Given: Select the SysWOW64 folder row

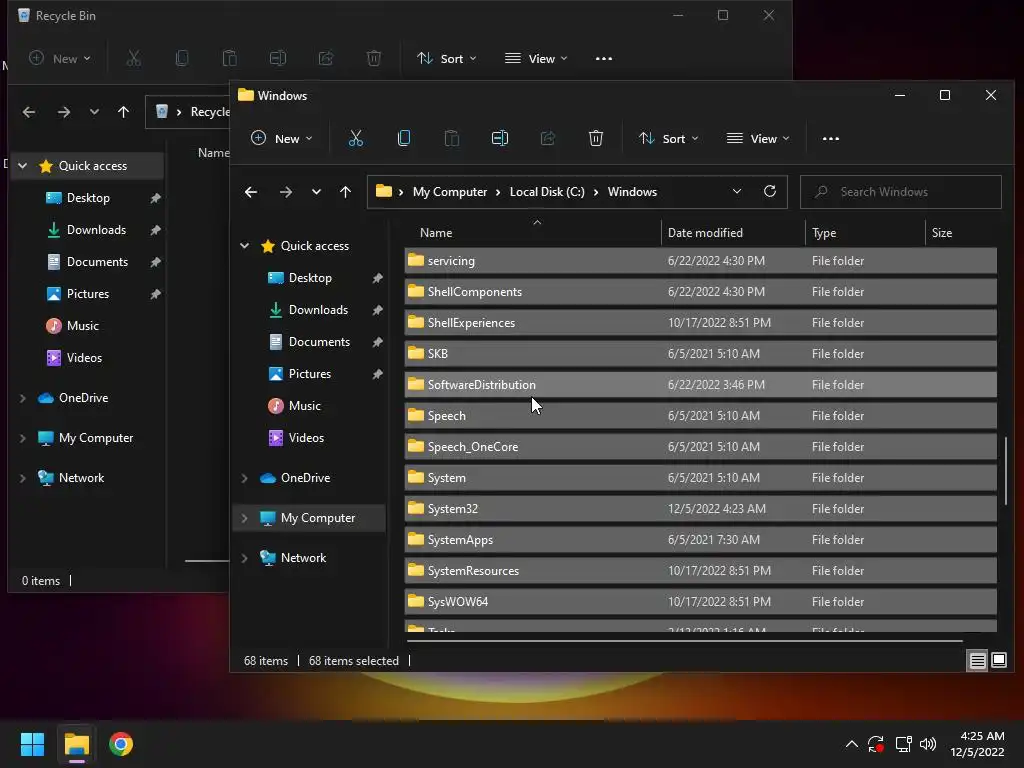Looking at the screenshot, I should tap(701, 601).
